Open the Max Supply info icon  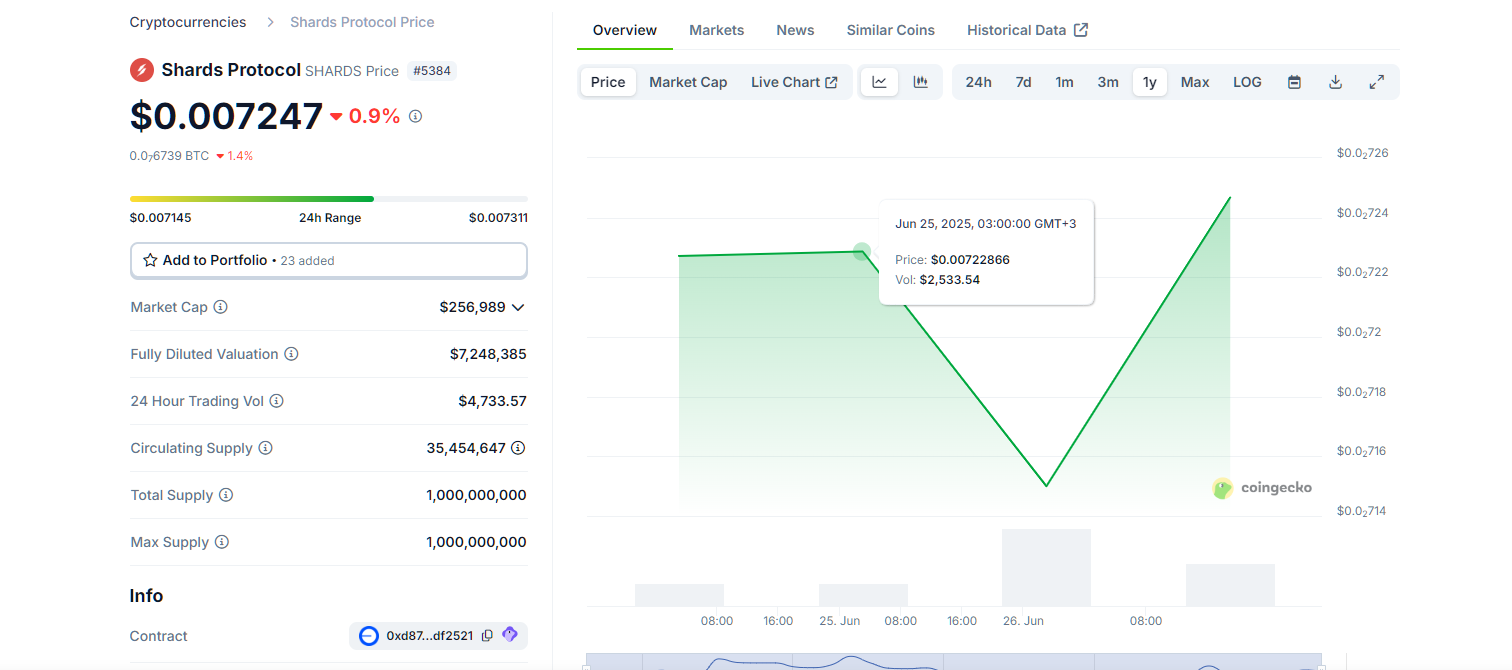tap(221, 542)
